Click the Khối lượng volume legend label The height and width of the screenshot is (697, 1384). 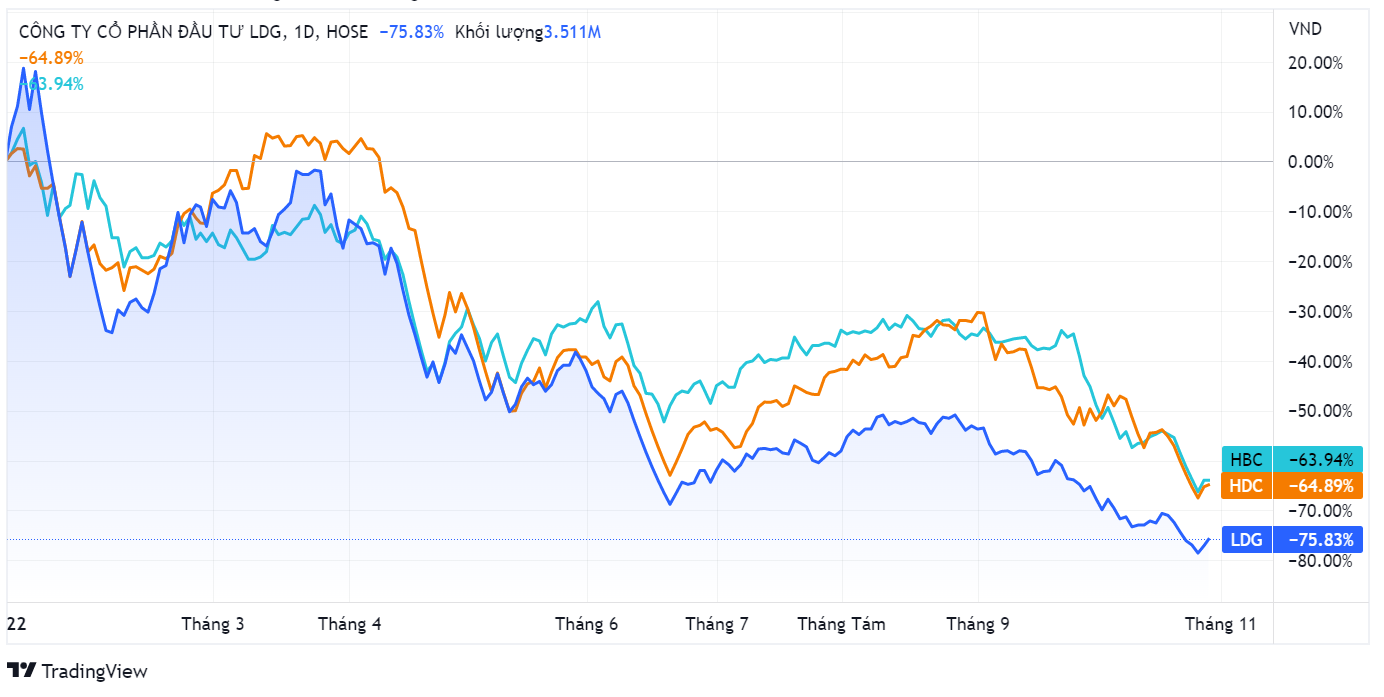click(x=498, y=32)
